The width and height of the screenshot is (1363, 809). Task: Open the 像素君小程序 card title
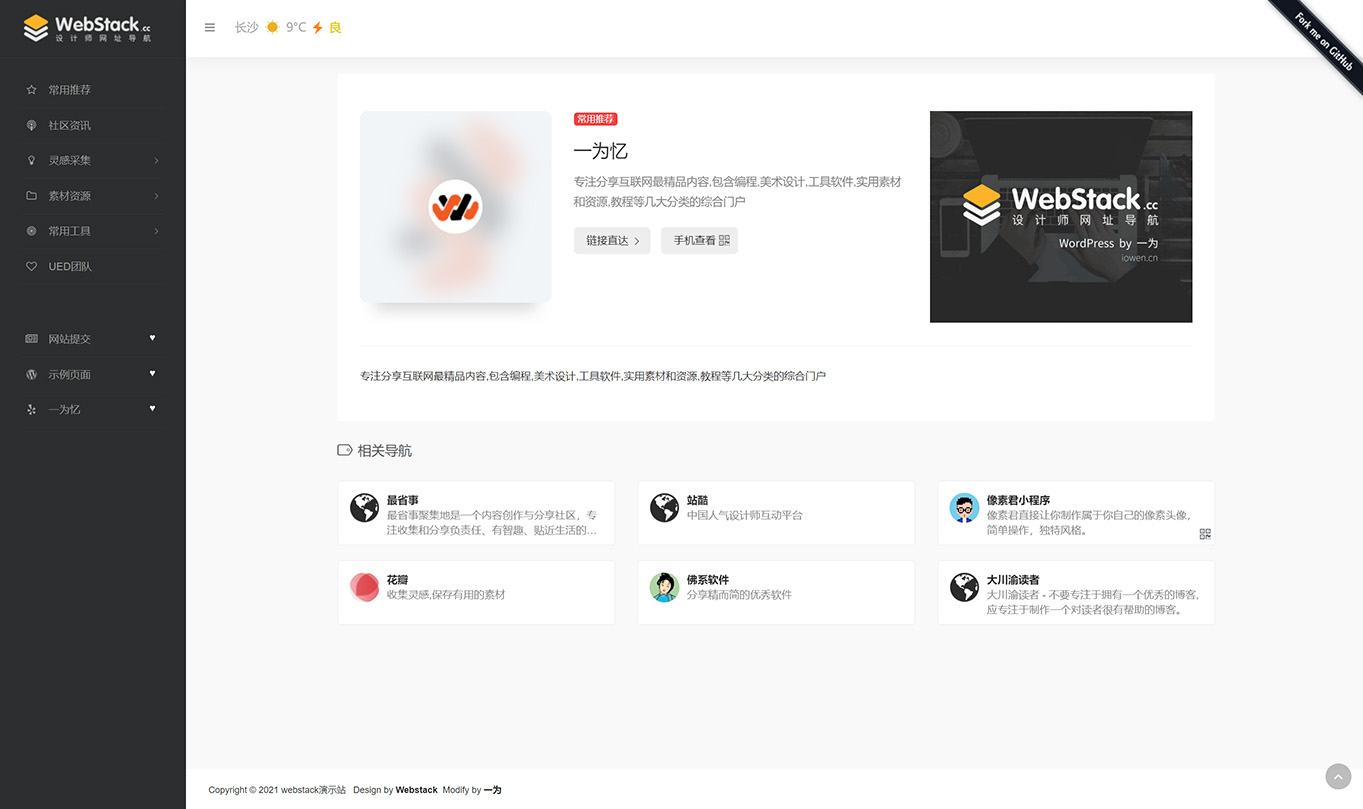point(1018,500)
